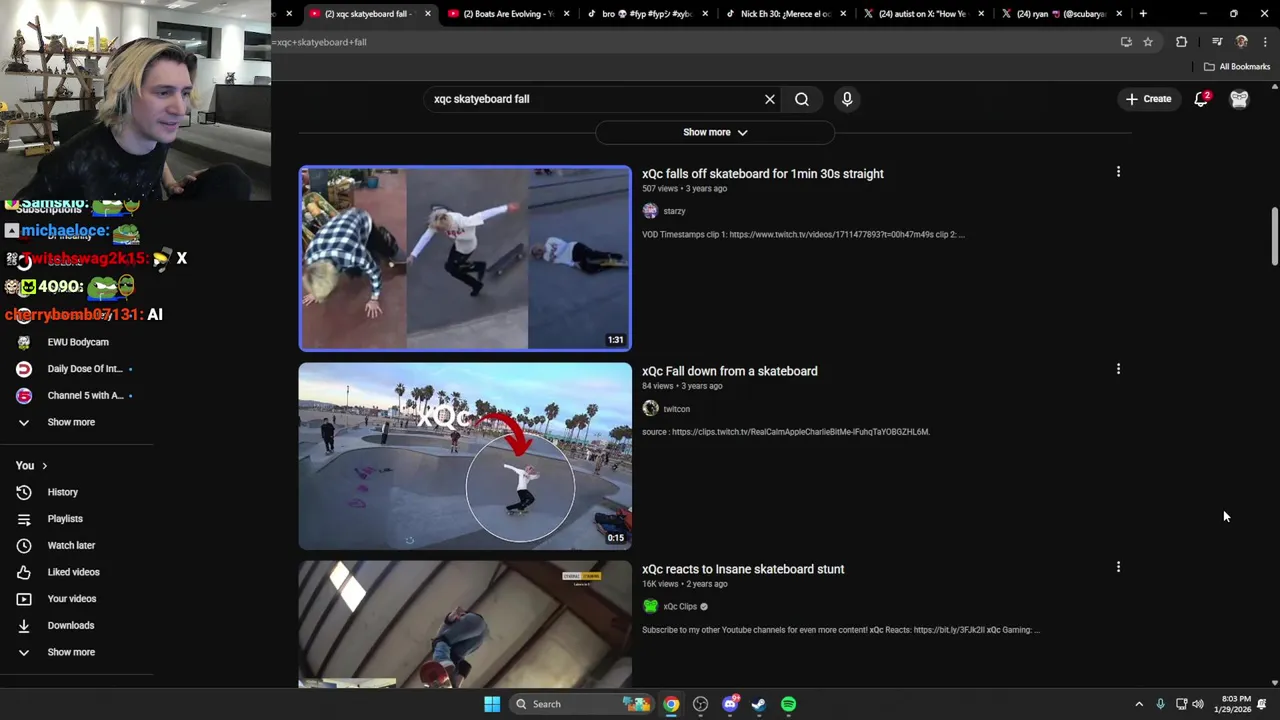Viewport: 1280px width, 720px height.
Task: Click the magnifier search button
Action: 802,99
